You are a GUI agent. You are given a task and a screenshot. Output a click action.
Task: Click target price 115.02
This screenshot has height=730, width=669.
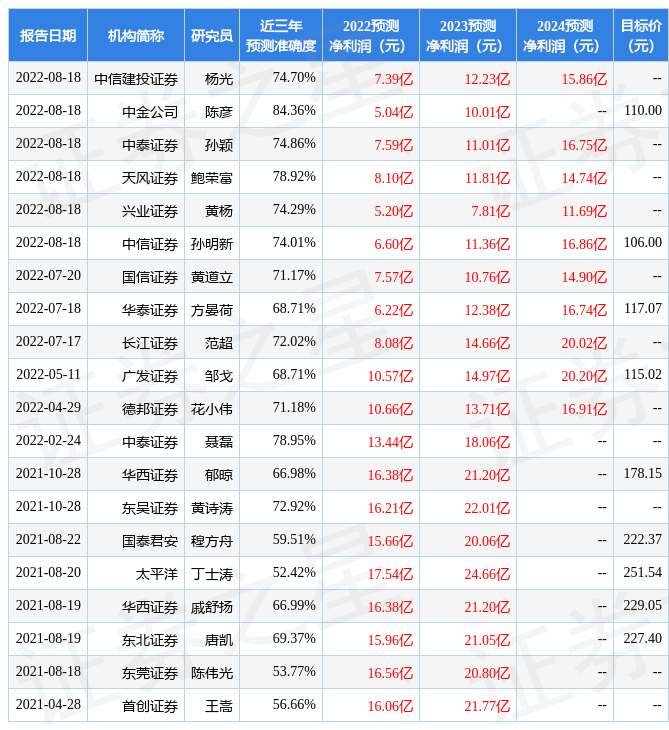point(641,375)
